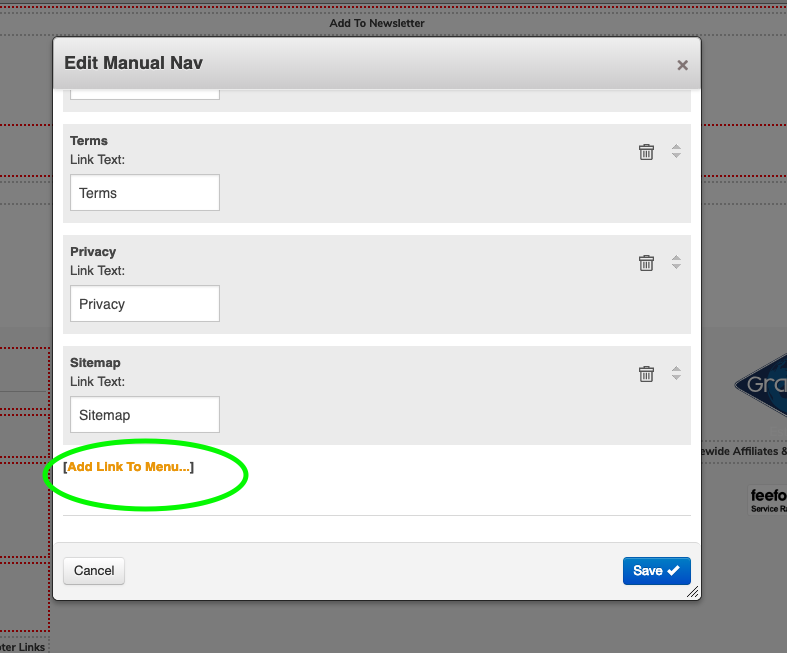The width and height of the screenshot is (787, 653).
Task: Delete the Sitemap link with trash icon
Action: 646,373
